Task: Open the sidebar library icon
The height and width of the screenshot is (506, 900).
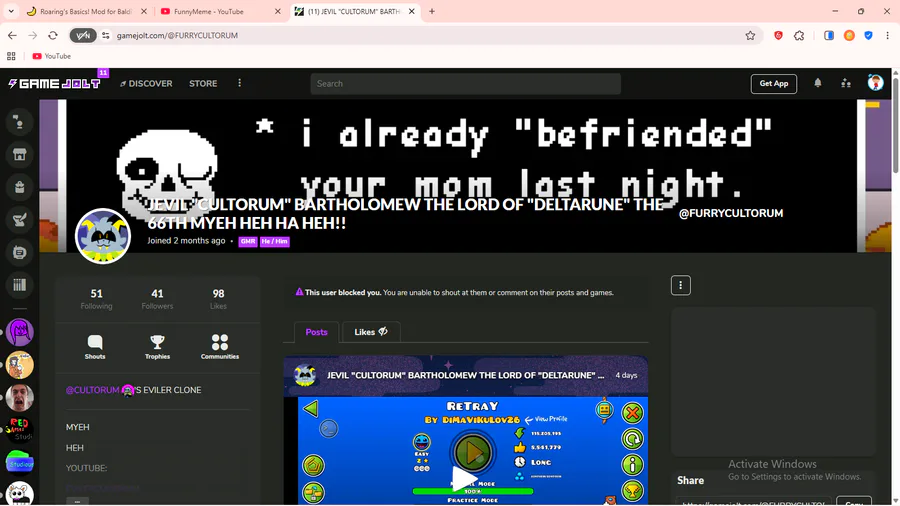Action: [20, 285]
